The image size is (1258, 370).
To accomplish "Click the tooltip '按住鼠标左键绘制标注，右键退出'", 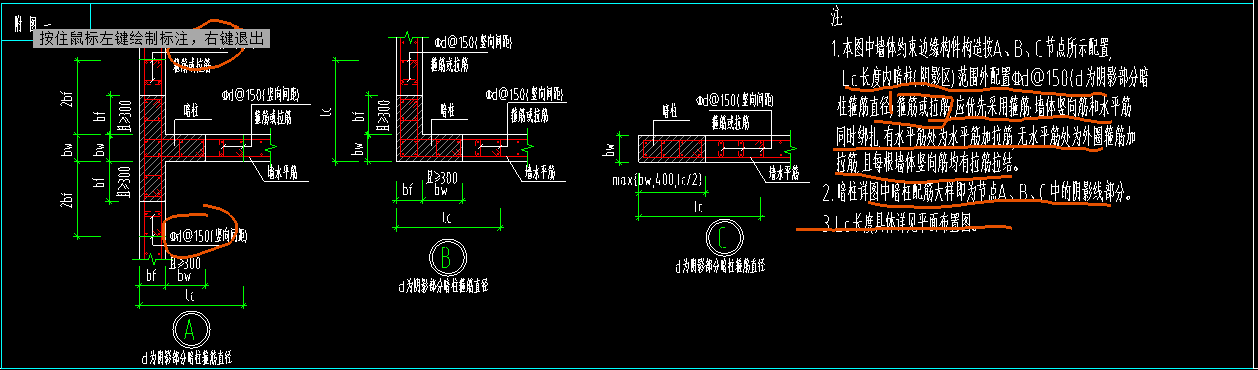I will pos(152,39).
